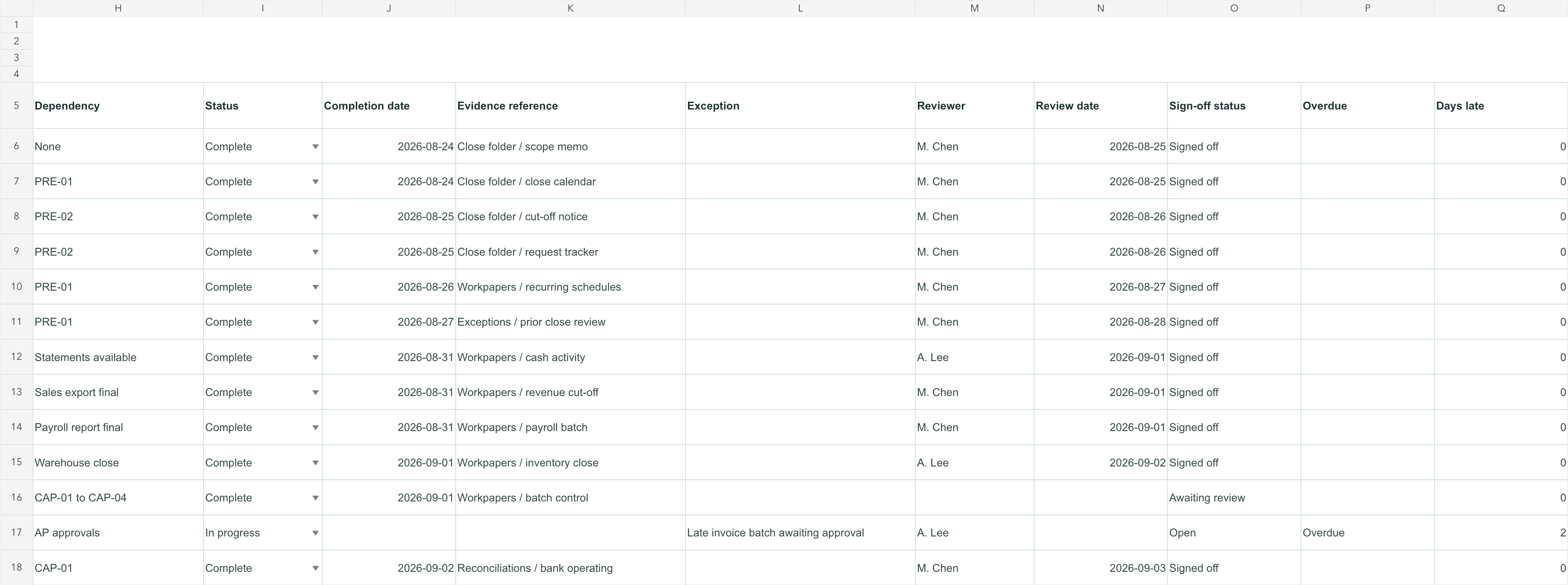
Task: Open Status dropdown in row 18
Action: point(315,569)
